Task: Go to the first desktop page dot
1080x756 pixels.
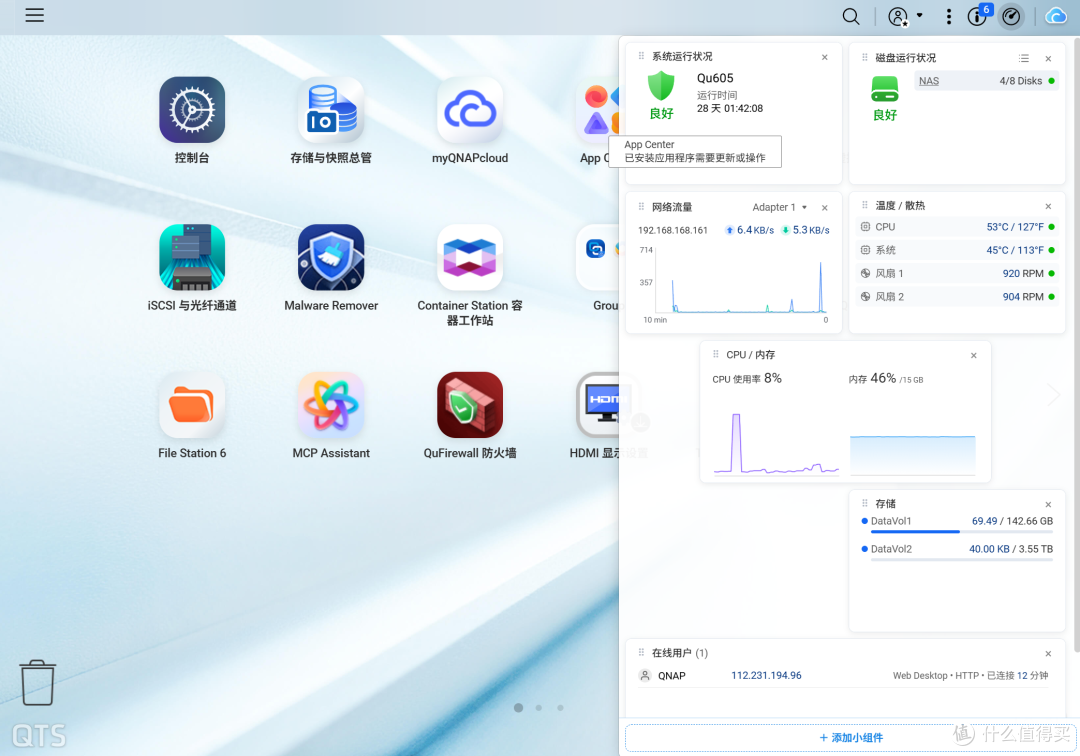Action: (x=519, y=708)
